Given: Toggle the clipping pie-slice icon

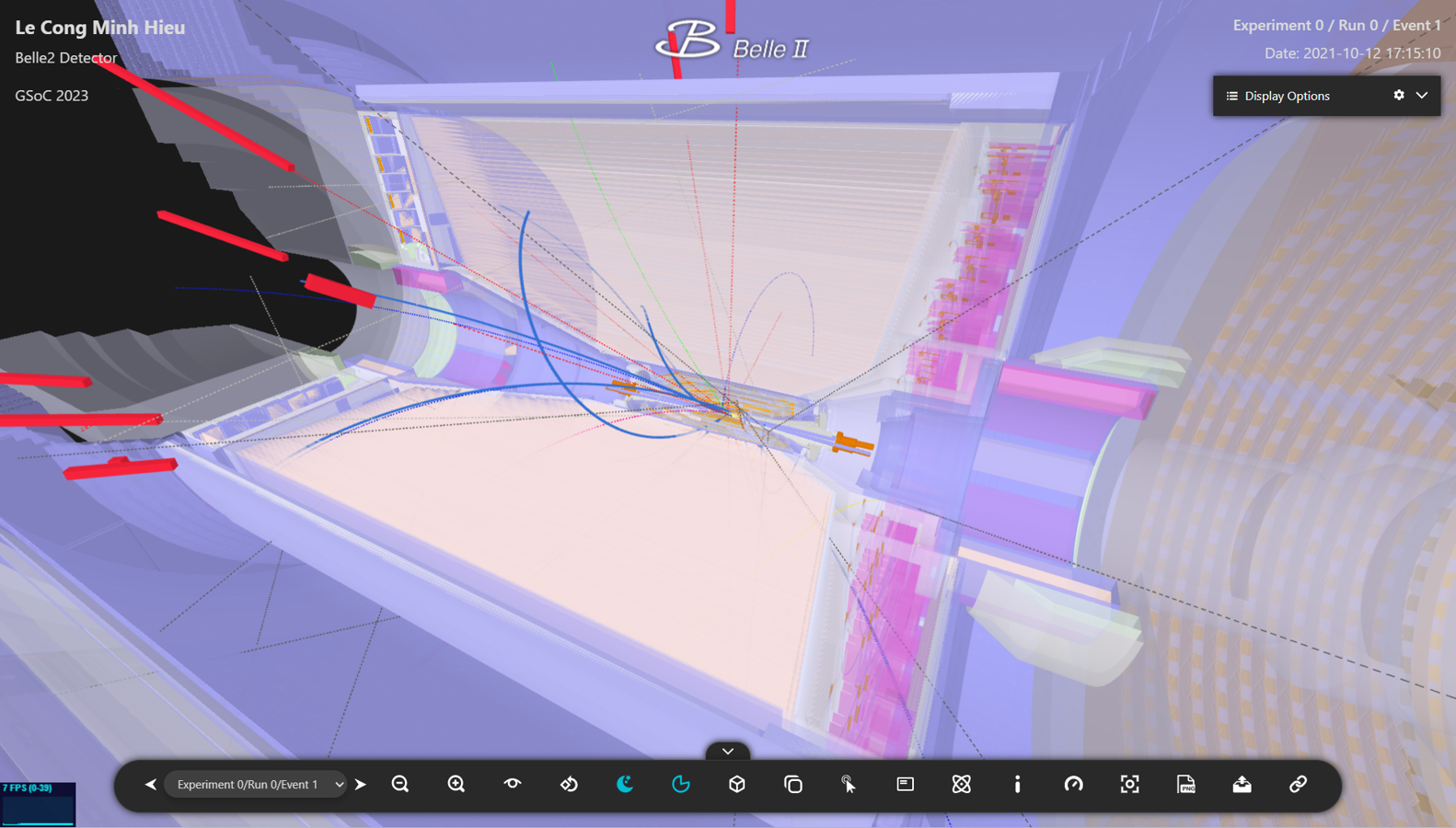Looking at the screenshot, I should 681,784.
